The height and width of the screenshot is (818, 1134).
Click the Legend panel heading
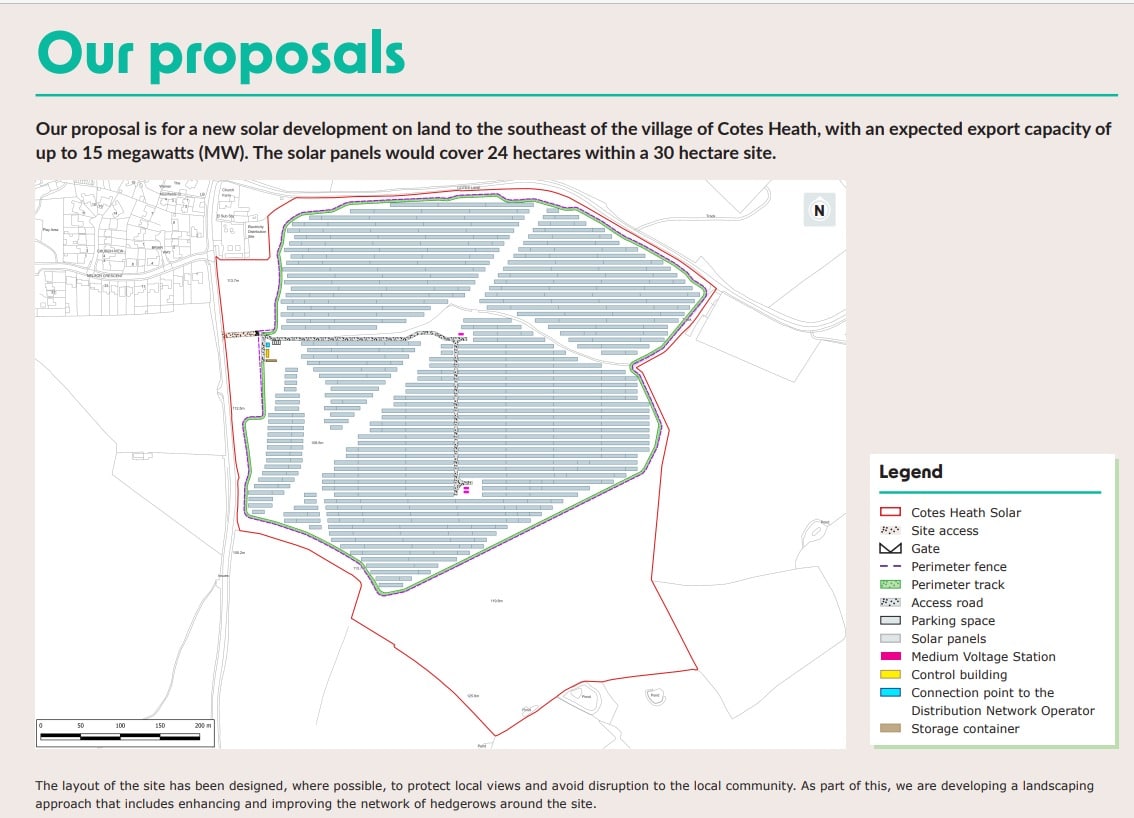[909, 471]
